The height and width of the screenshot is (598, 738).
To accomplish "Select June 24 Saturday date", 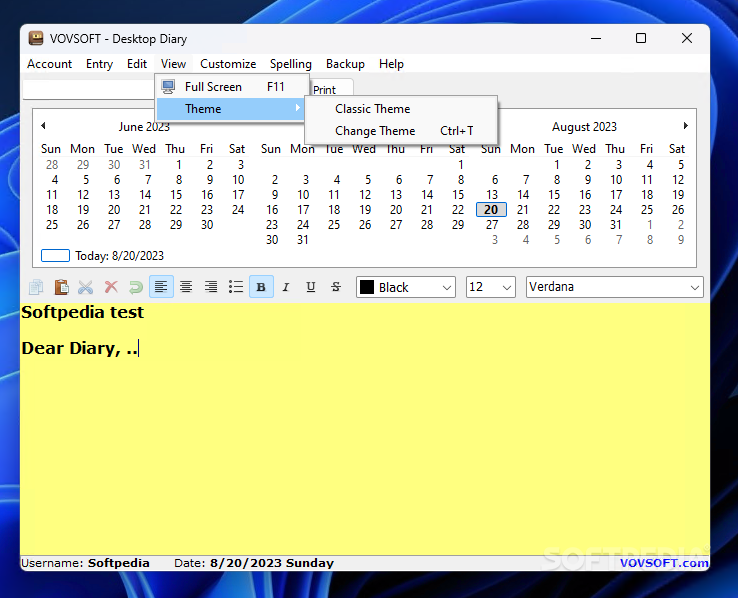I will (238, 210).
